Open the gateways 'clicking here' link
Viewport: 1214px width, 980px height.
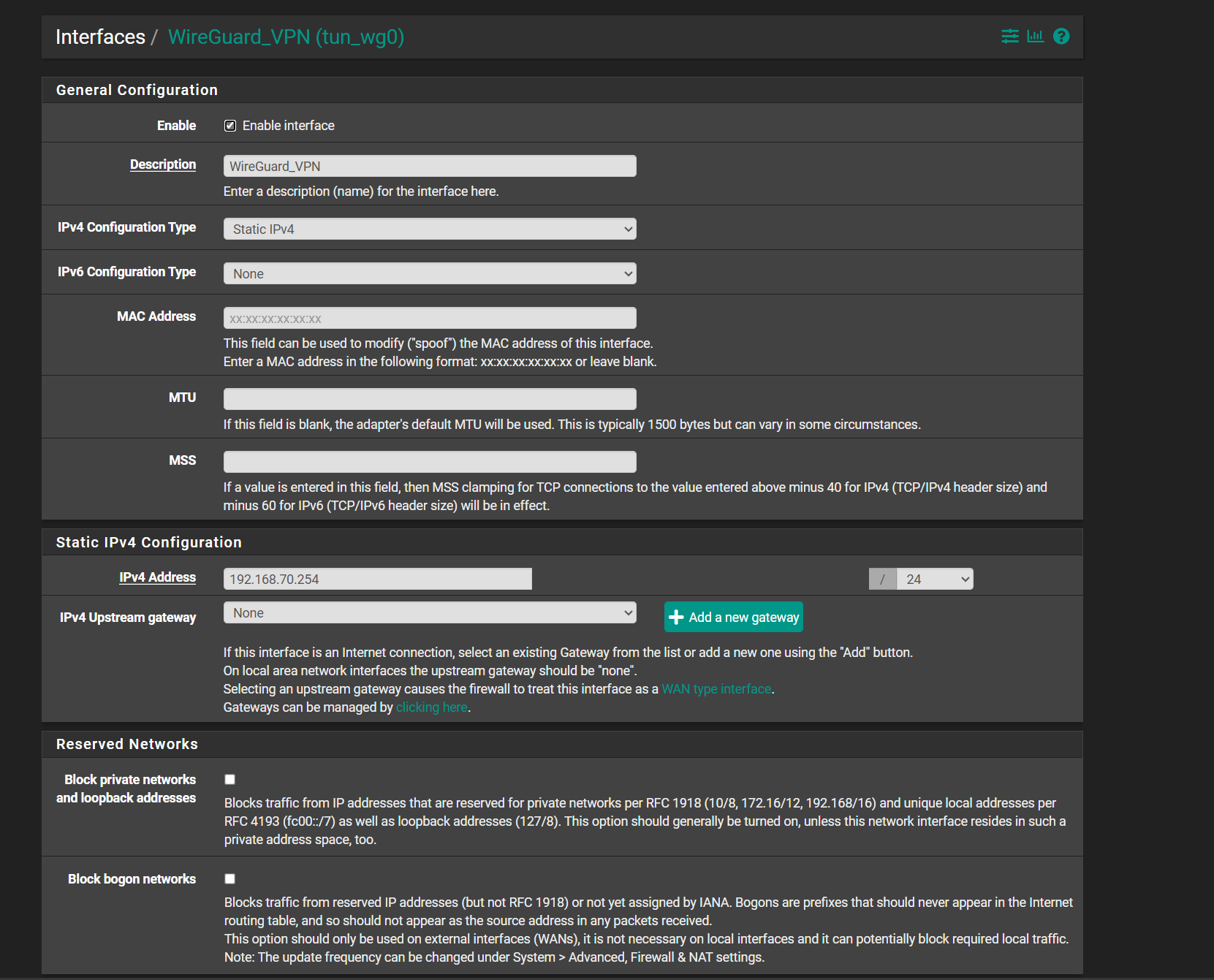[x=431, y=707]
